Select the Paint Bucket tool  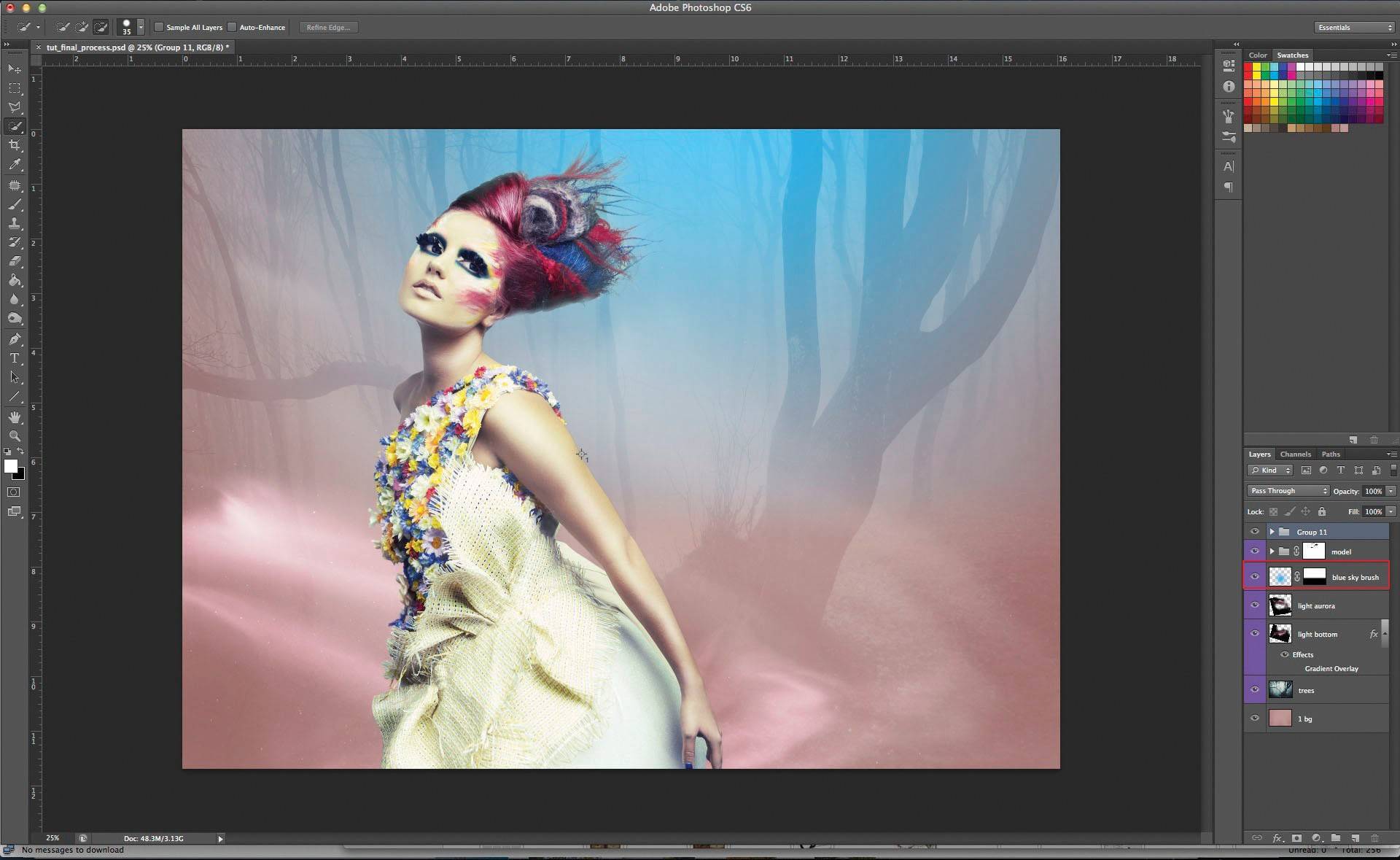[15, 280]
